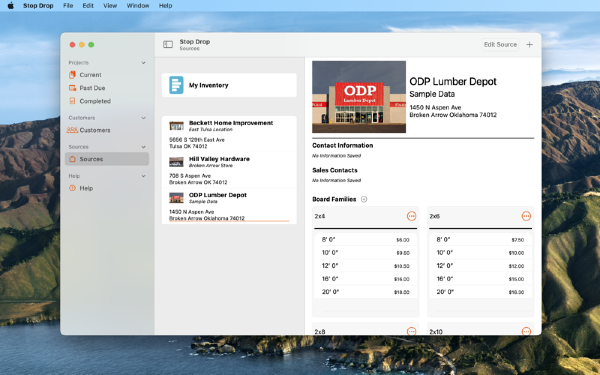Click ODP Lumber Depot list thumbnail

(176, 198)
